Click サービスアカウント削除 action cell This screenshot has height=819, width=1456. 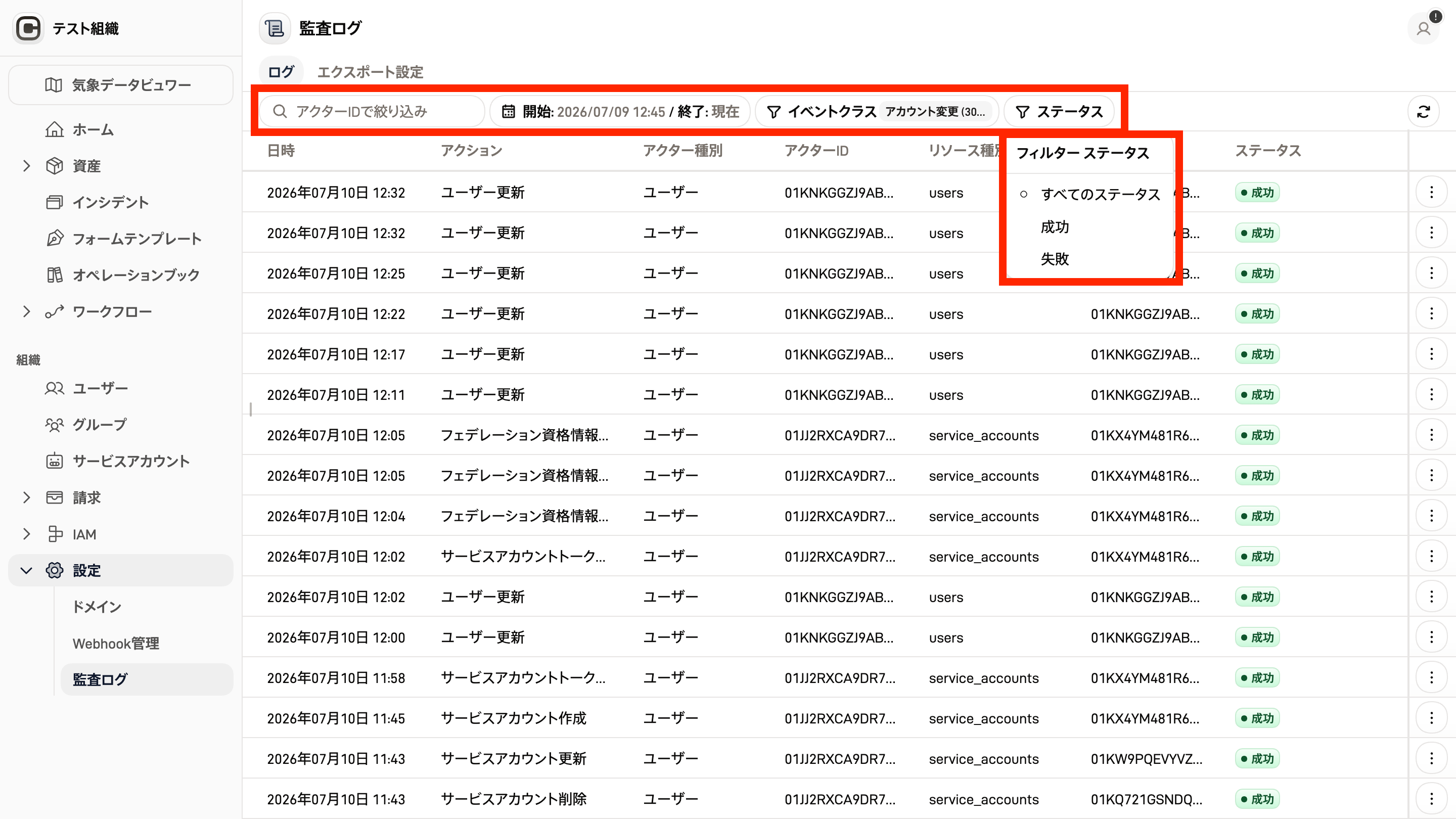[513, 799]
